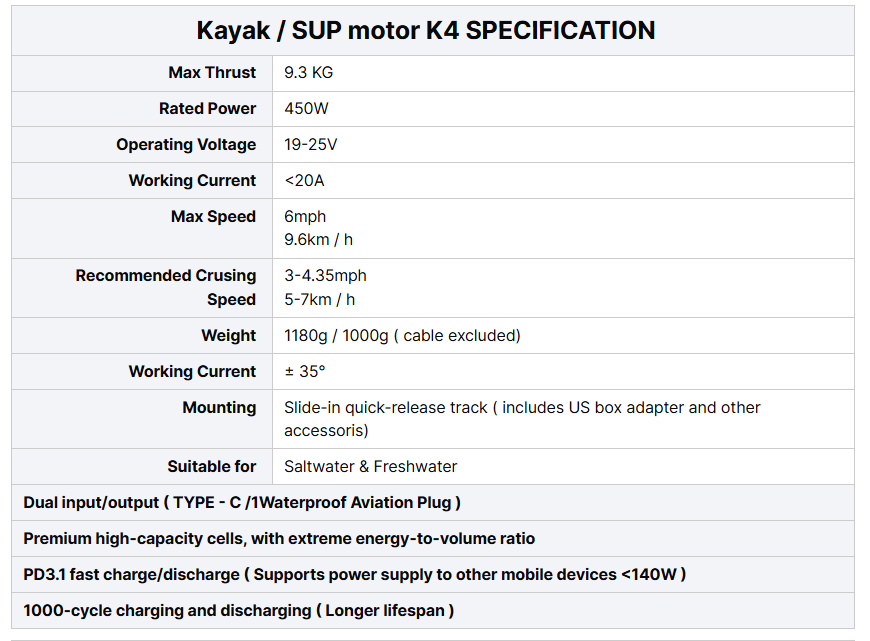
Task: Click the Slide-in quick-release track text
Action: coord(386,407)
